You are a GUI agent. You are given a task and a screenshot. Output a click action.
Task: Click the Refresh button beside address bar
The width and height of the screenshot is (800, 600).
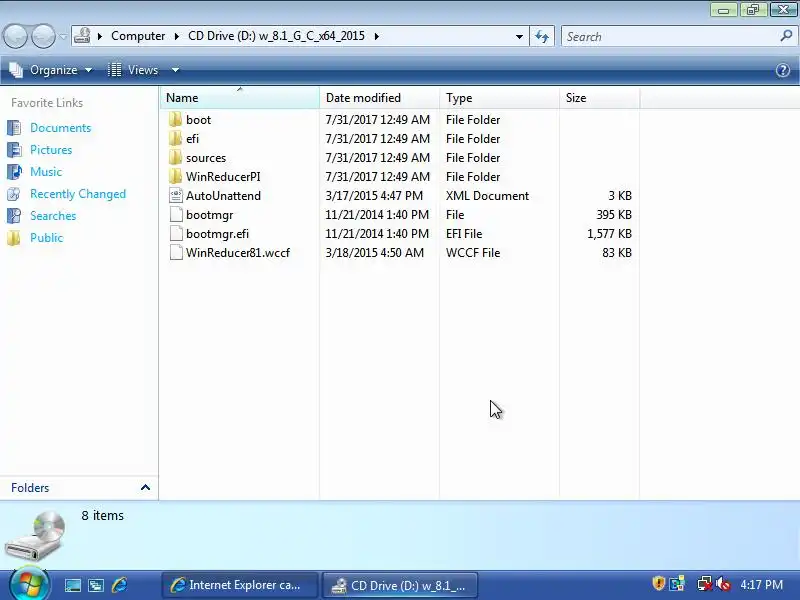point(542,36)
